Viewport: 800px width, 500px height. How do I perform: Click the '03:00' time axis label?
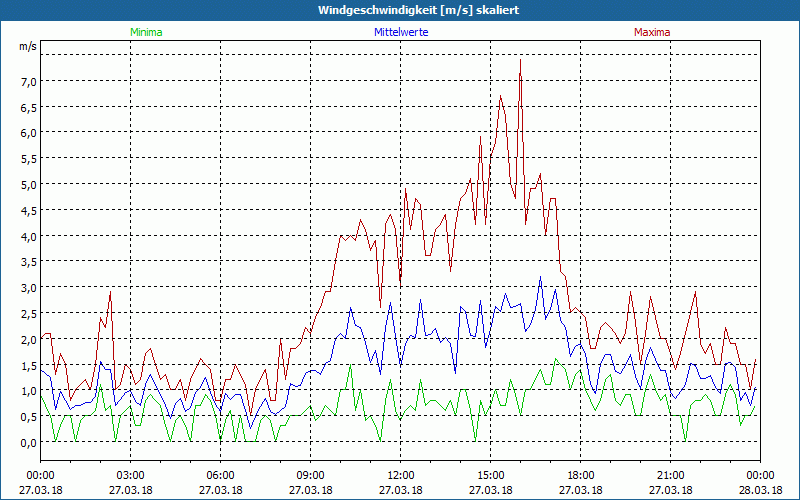[x=131, y=476]
